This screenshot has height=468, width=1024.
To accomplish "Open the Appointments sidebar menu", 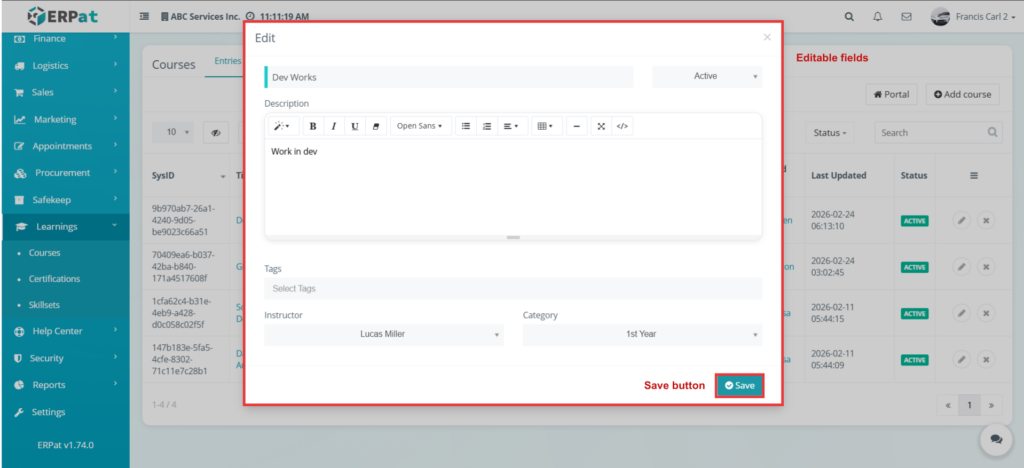I will [x=65, y=146].
